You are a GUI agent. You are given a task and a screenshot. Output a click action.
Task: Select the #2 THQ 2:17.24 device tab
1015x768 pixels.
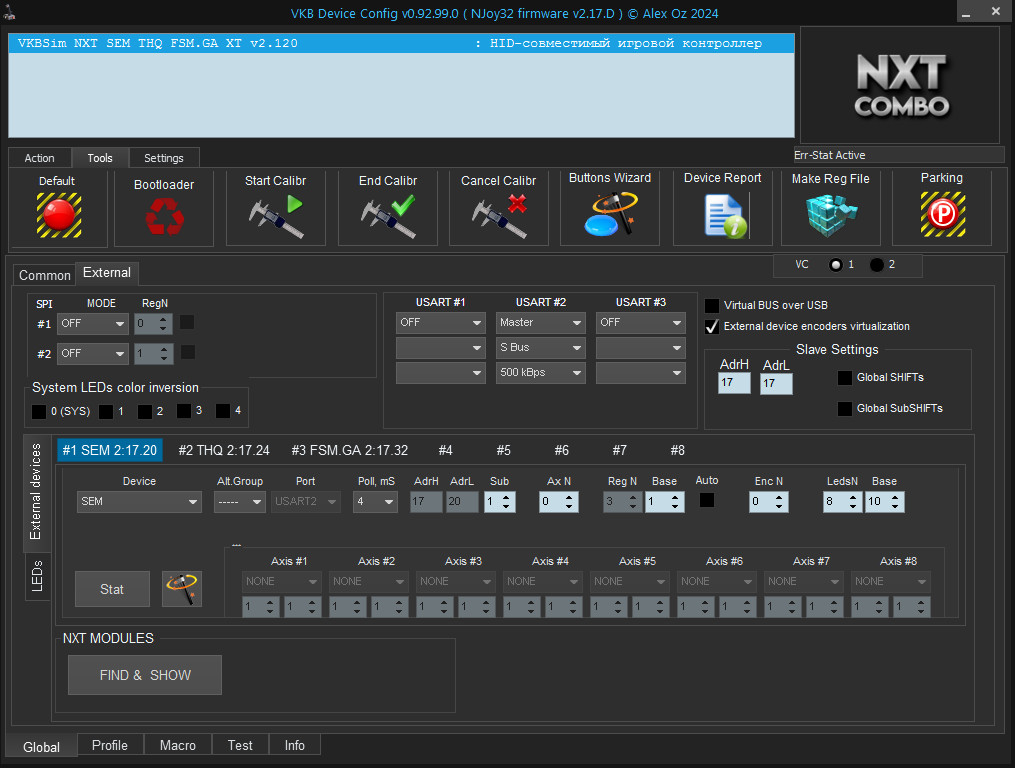tap(224, 450)
